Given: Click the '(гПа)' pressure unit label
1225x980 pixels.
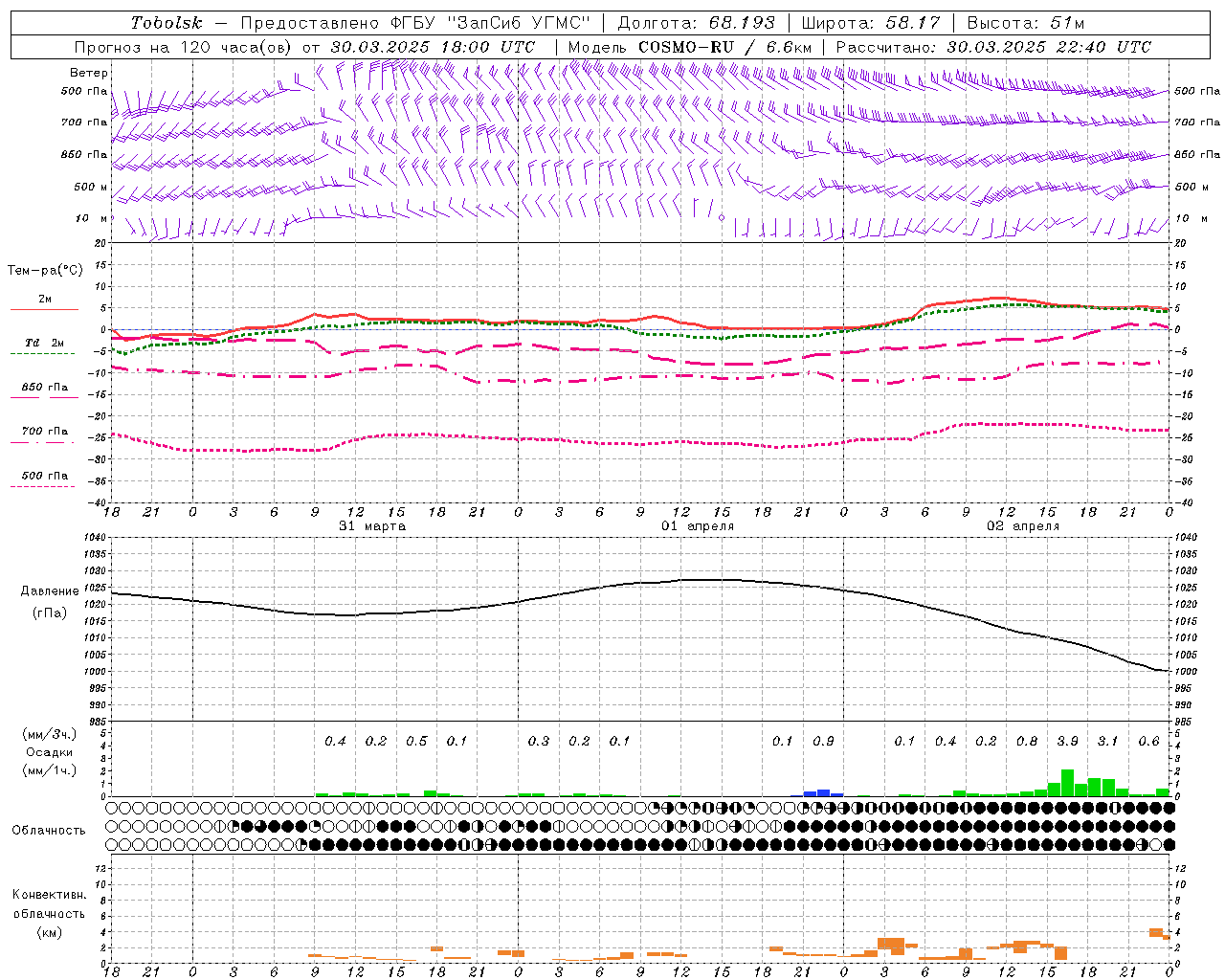Looking at the screenshot, I should [x=50, y=613].
